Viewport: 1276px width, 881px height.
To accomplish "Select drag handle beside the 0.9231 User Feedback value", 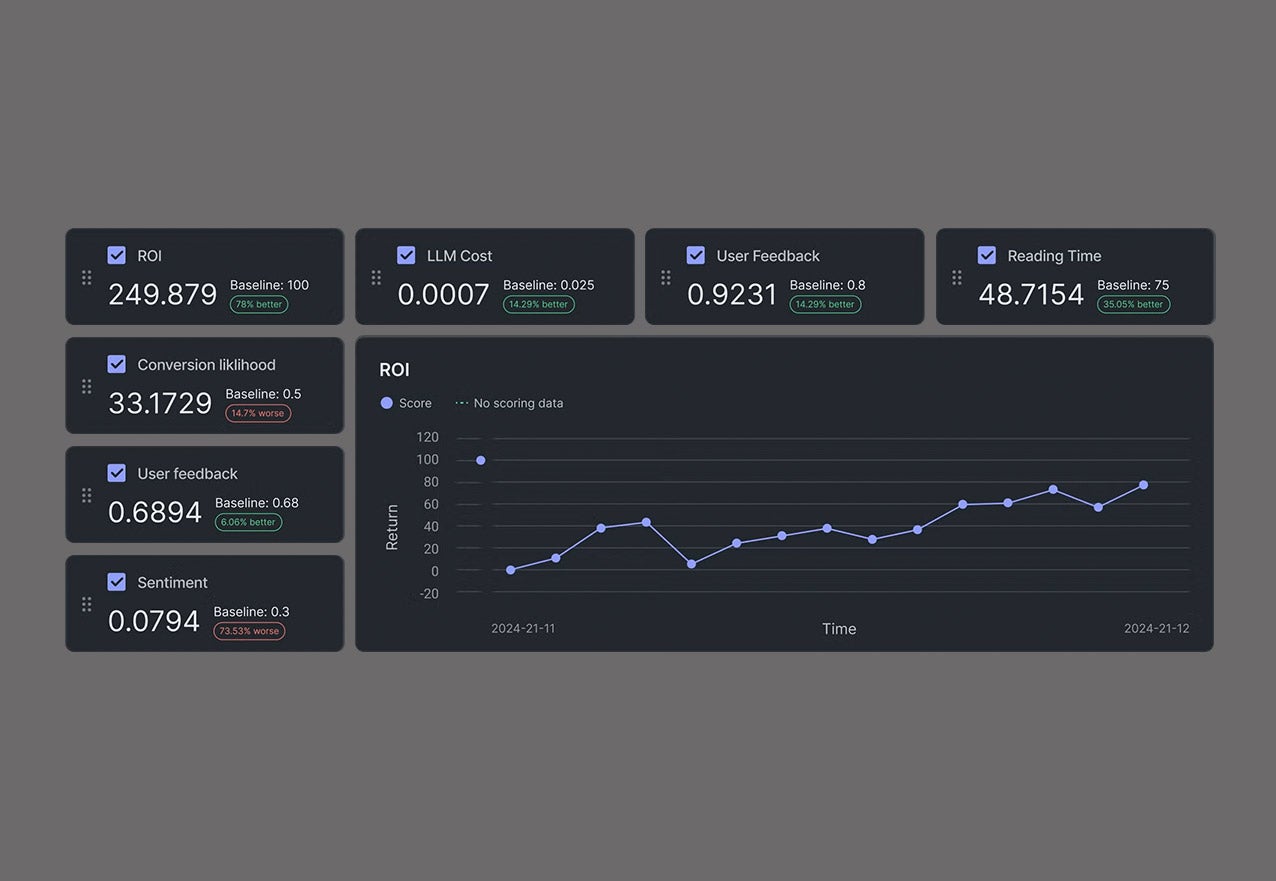I will pyautogui.click(x=666, y=277).
